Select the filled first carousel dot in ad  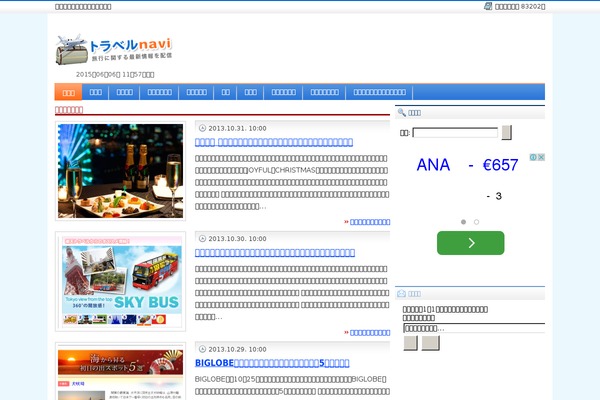point(463,222)
